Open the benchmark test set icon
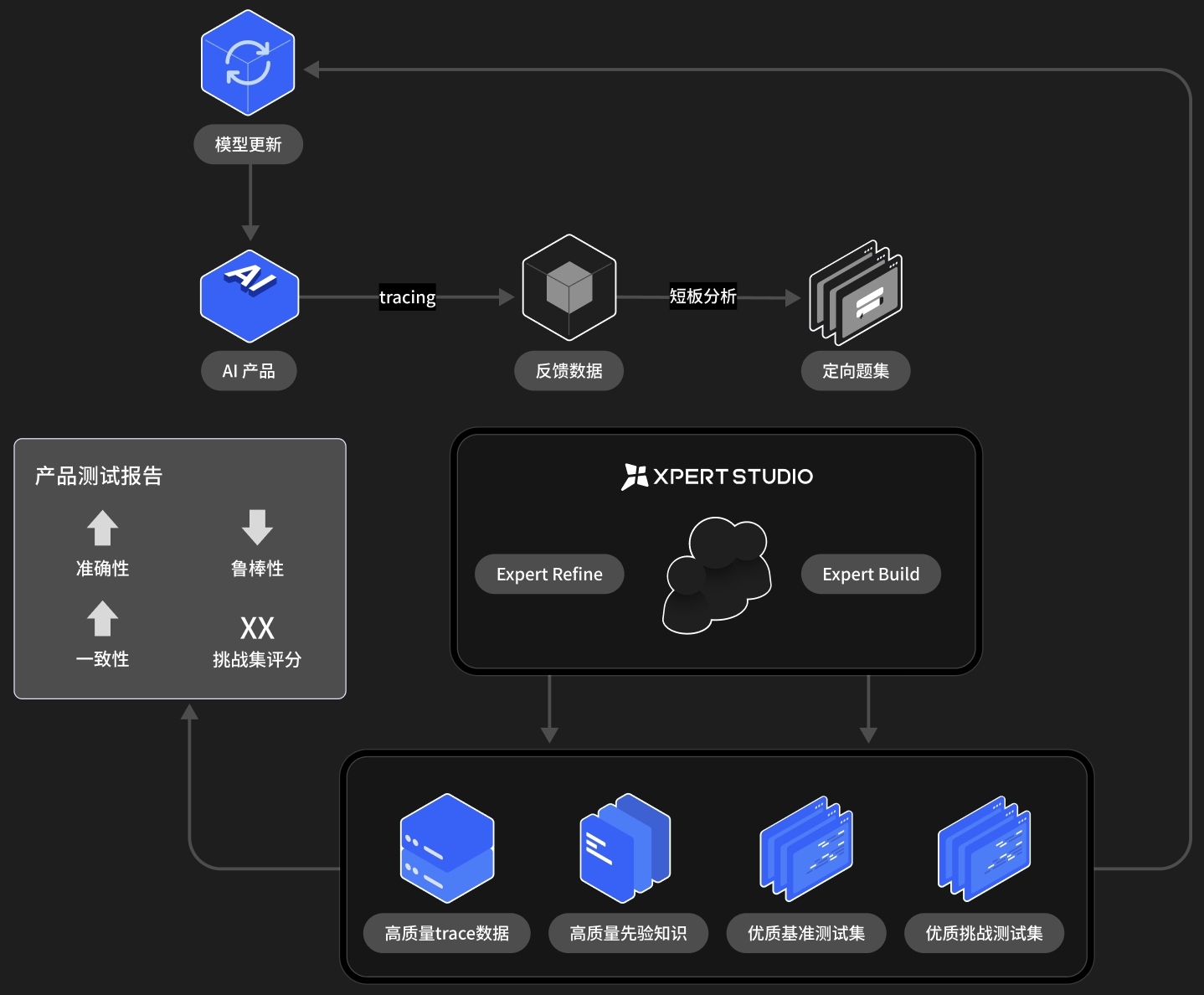 pos(806,848)
